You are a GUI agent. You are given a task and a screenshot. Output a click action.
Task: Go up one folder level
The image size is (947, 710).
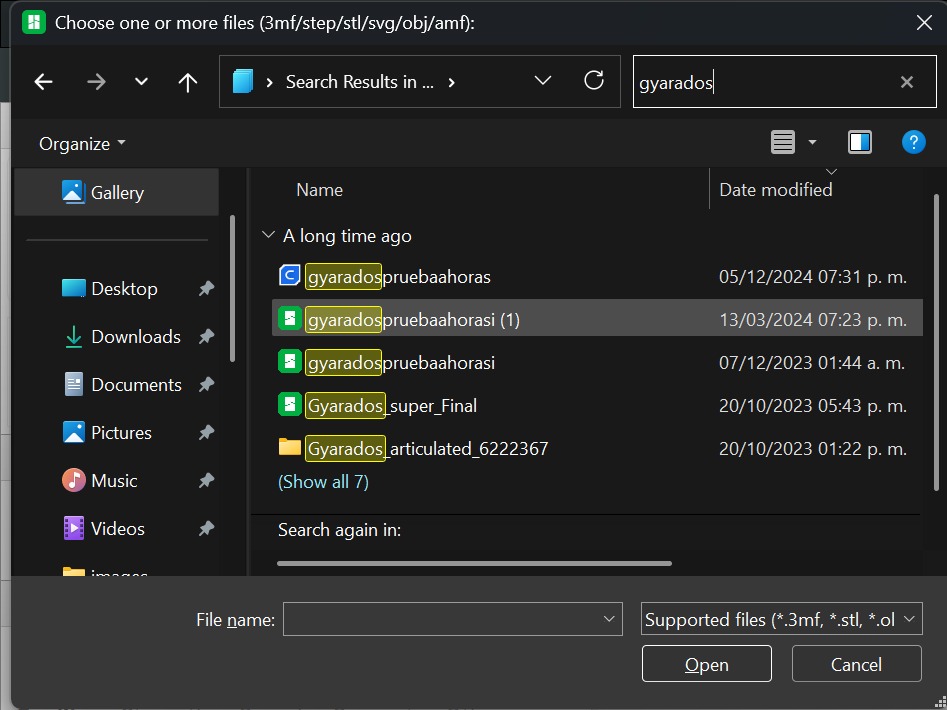(x=187, y=82)
